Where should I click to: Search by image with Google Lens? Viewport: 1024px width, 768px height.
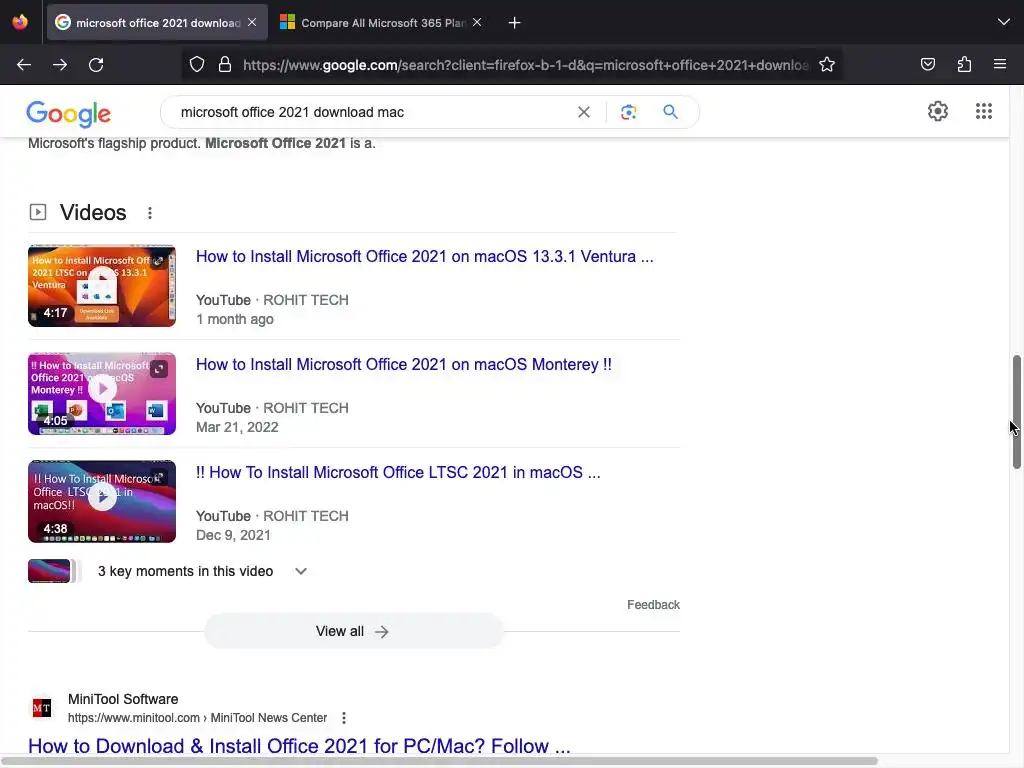[x=628, y=112]
